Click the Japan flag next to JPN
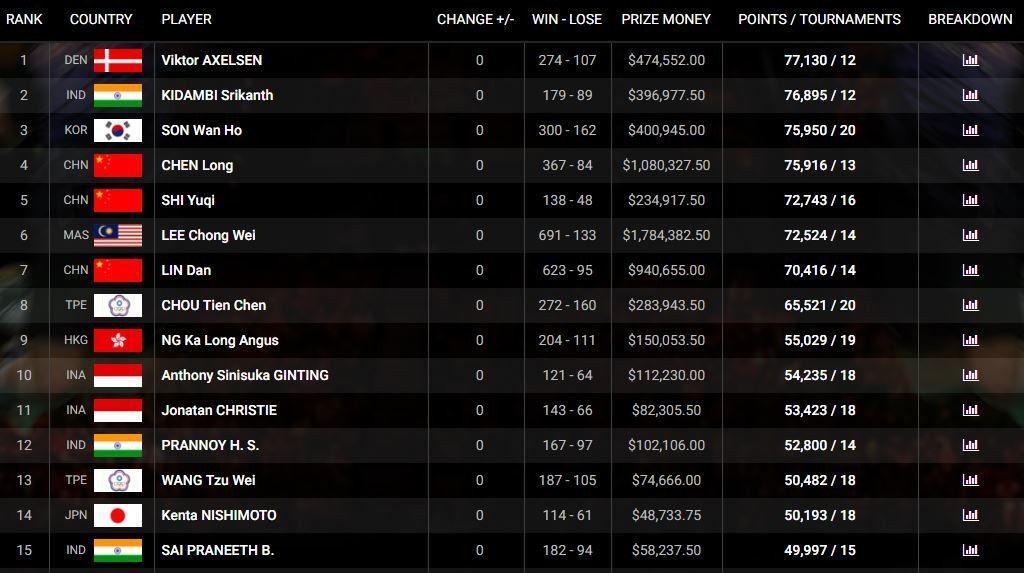1024x573 pixels. coord(118,516)
